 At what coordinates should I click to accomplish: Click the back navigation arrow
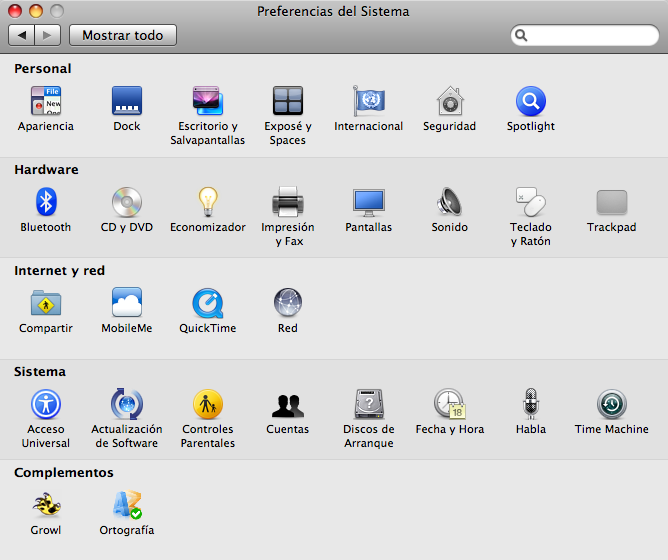pyautogui.click(x=23, y=35)
